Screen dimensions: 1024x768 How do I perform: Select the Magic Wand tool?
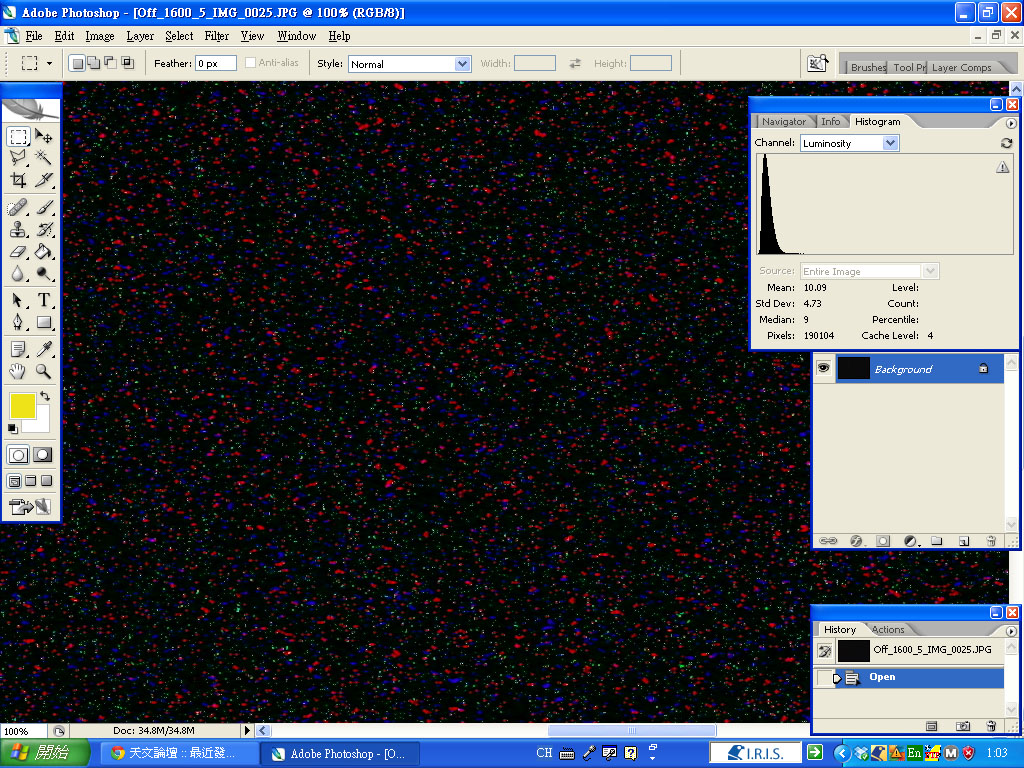44,157
